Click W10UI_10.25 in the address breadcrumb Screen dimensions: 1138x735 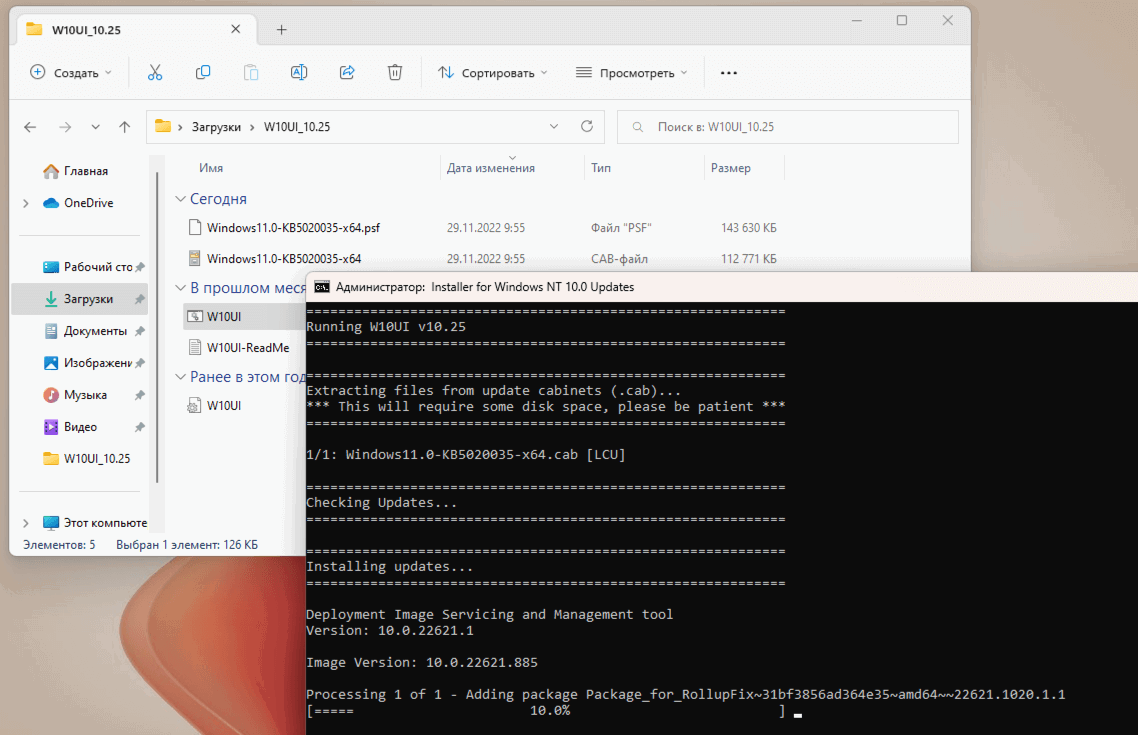tap(297, 127)
